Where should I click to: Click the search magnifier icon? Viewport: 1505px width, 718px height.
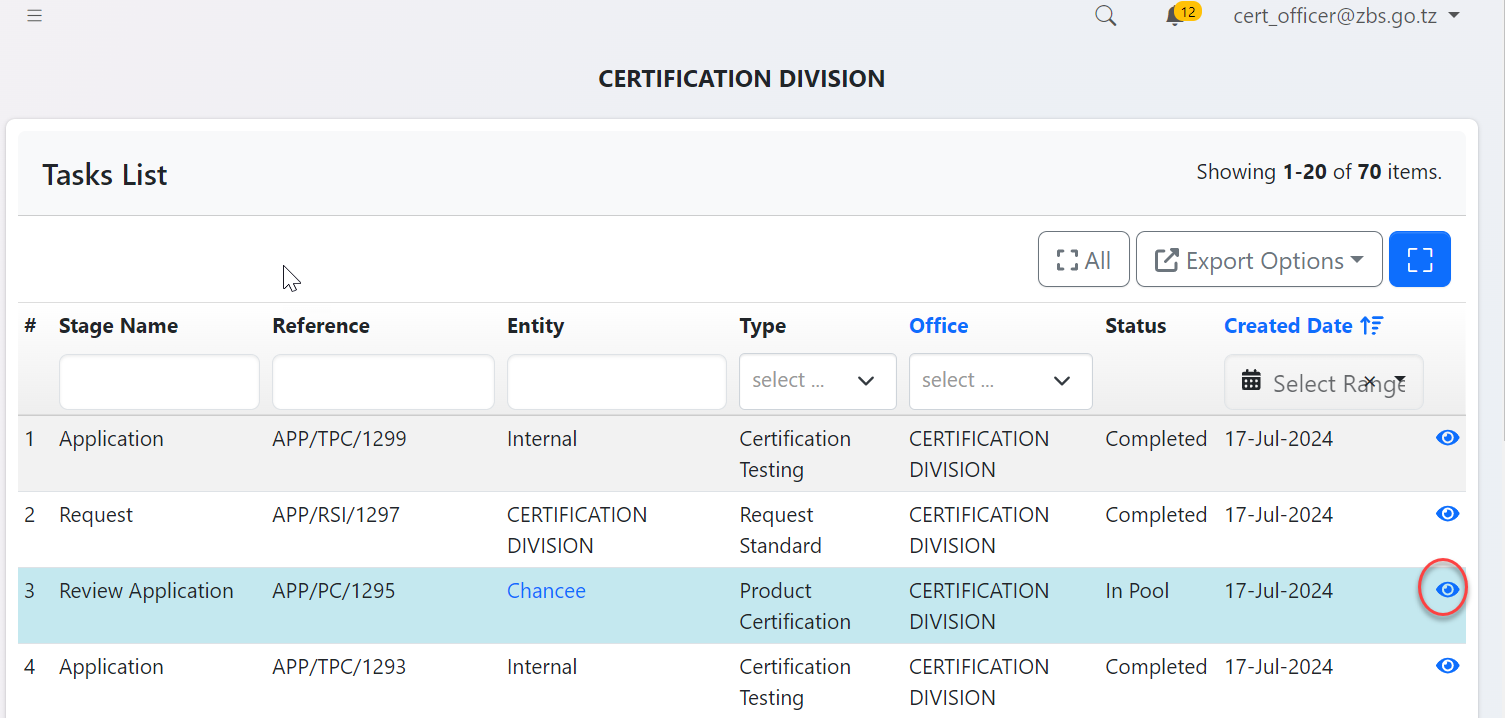point(1105,16)
